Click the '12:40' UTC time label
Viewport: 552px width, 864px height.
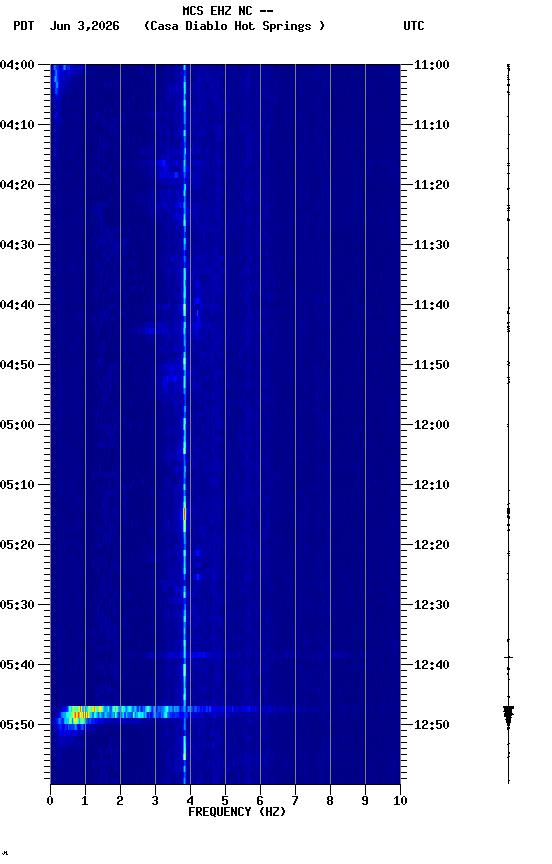coord(432,666)
